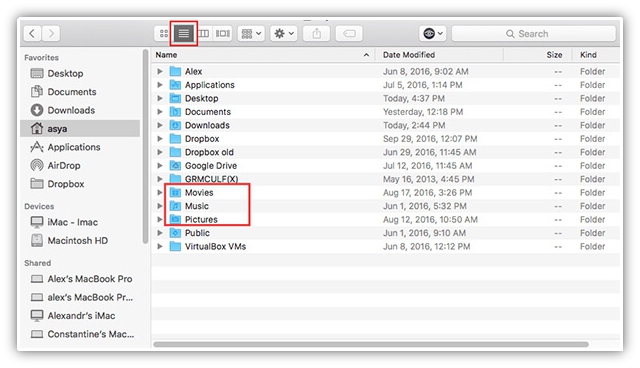
Task: Select the Google Drive folder icon
Action: (175, 166)
